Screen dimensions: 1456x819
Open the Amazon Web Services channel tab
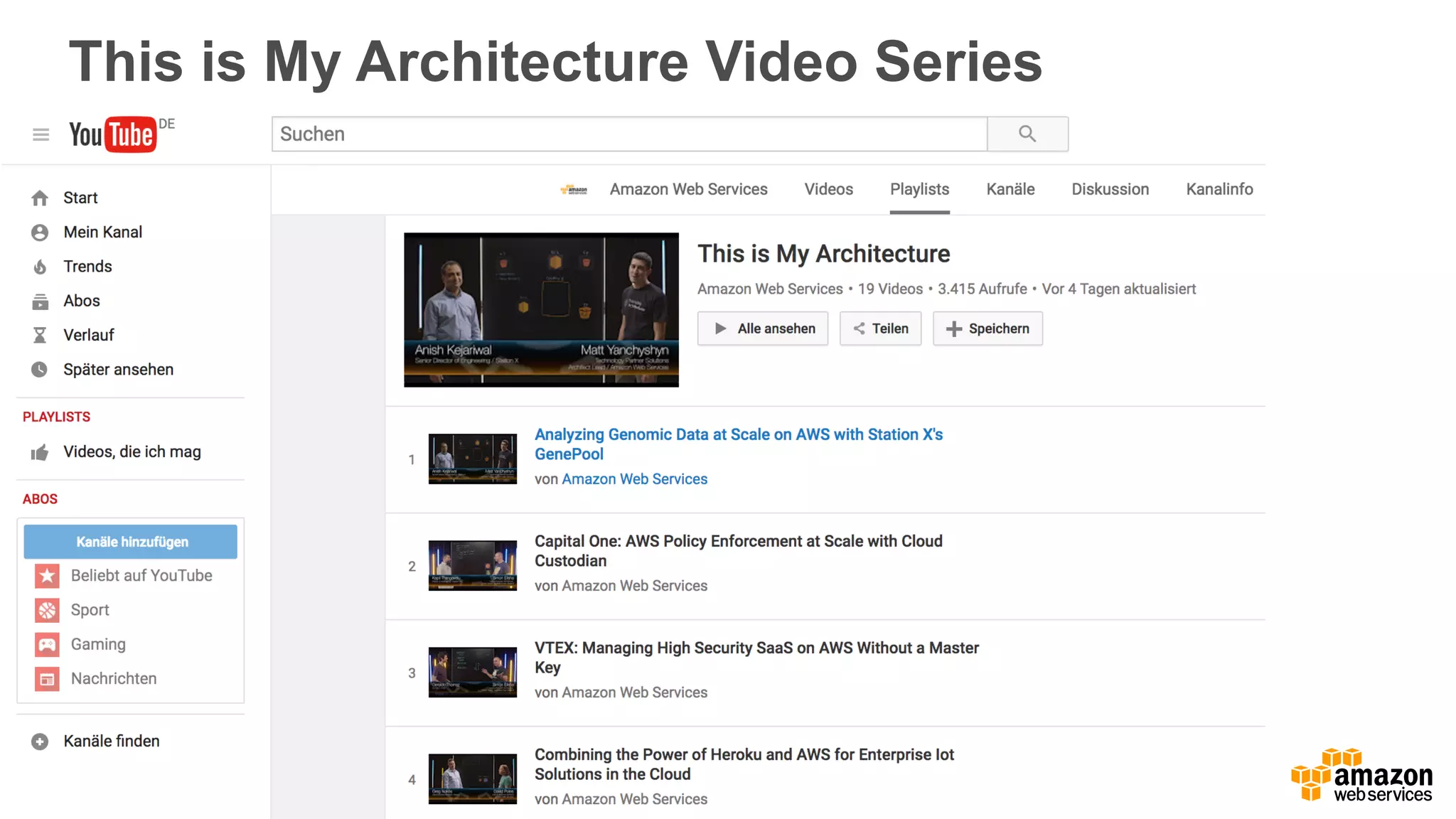[x=688, y=189]
